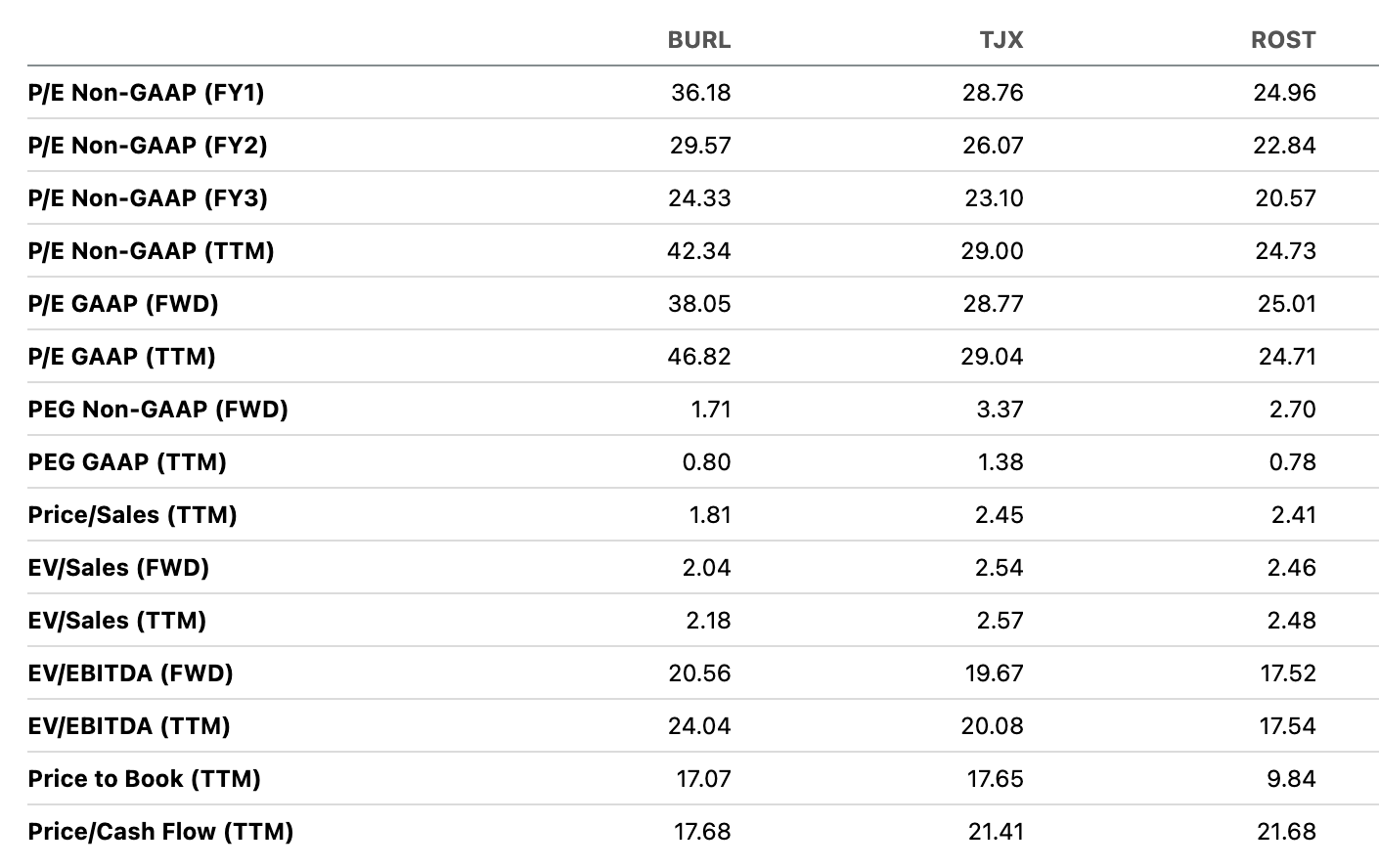Click the P/E Non-GAAP (FY2) row label

pos(148,146)
